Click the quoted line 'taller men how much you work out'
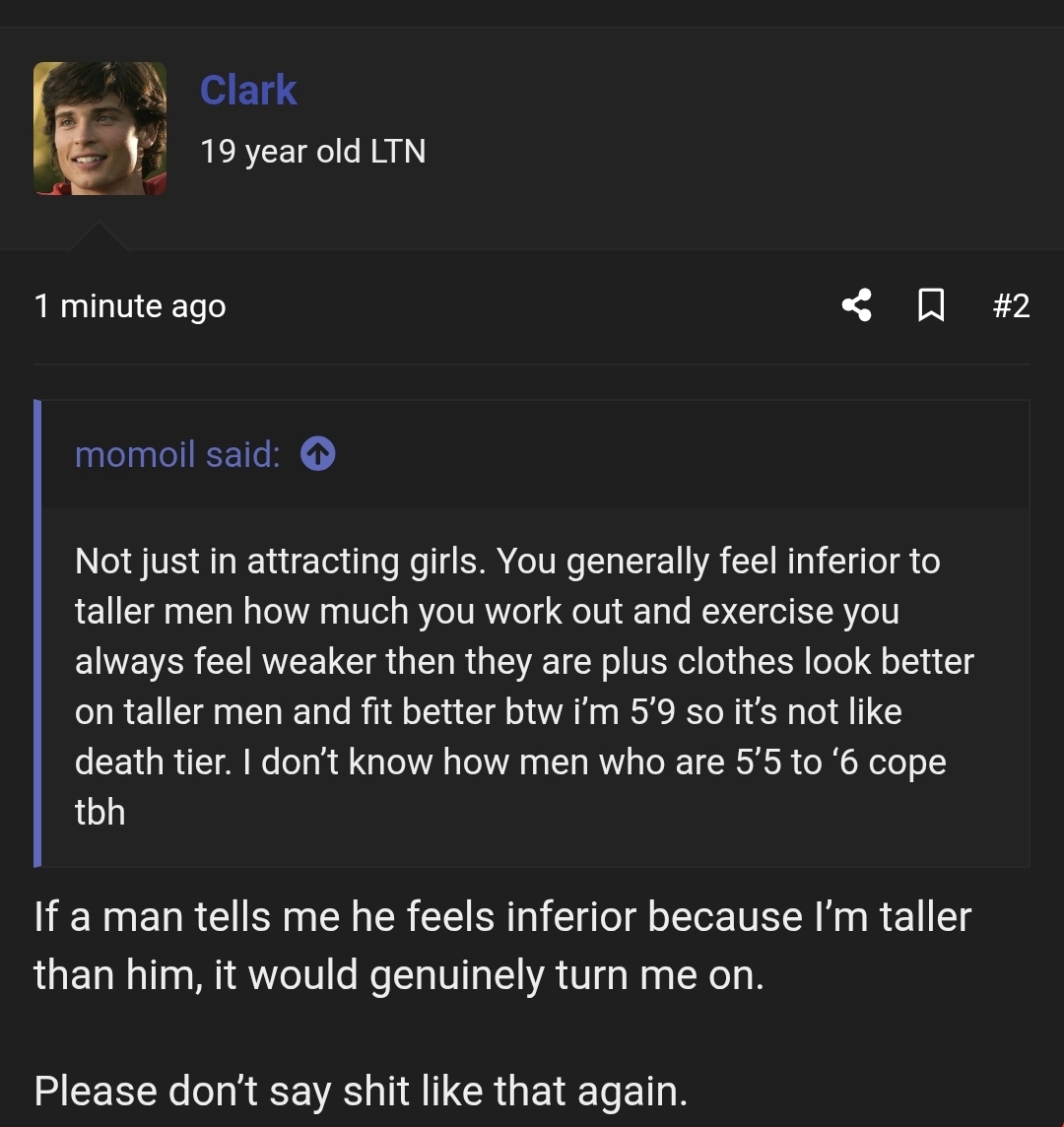This screenshot has width=1064, height=1127. pos(487,612)
